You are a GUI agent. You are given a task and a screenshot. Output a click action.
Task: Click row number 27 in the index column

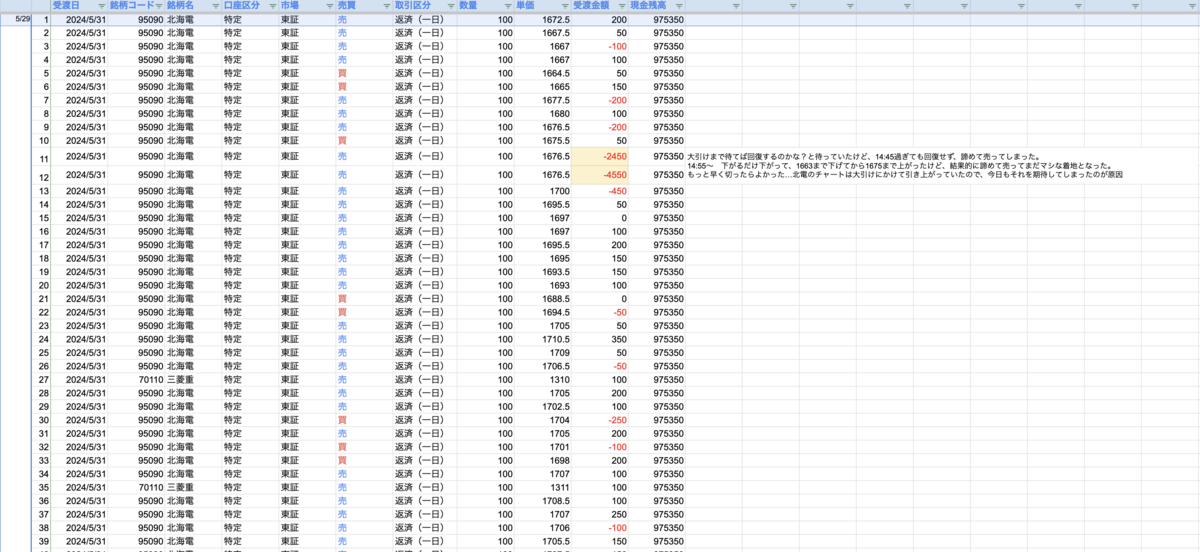tap(42, 380)
